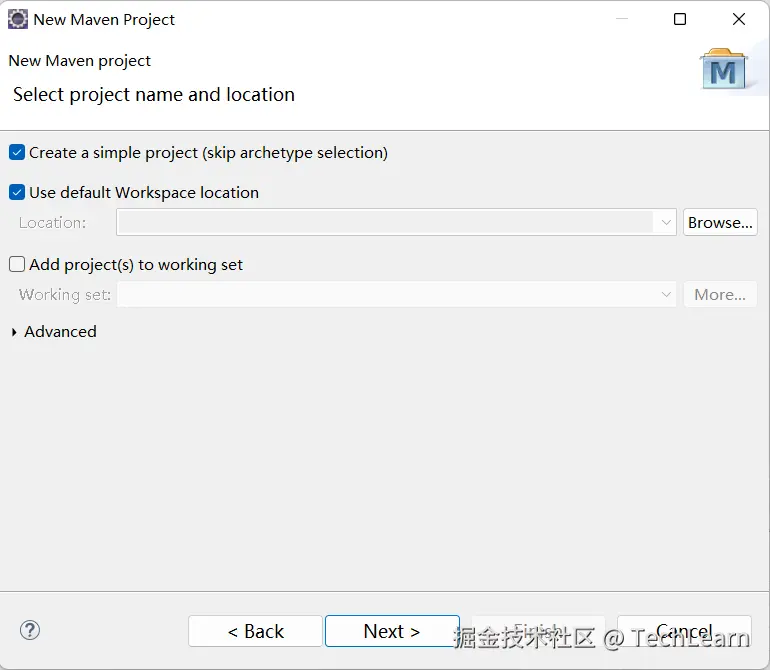Click the New Maven Project title bar text

(104, 19)
